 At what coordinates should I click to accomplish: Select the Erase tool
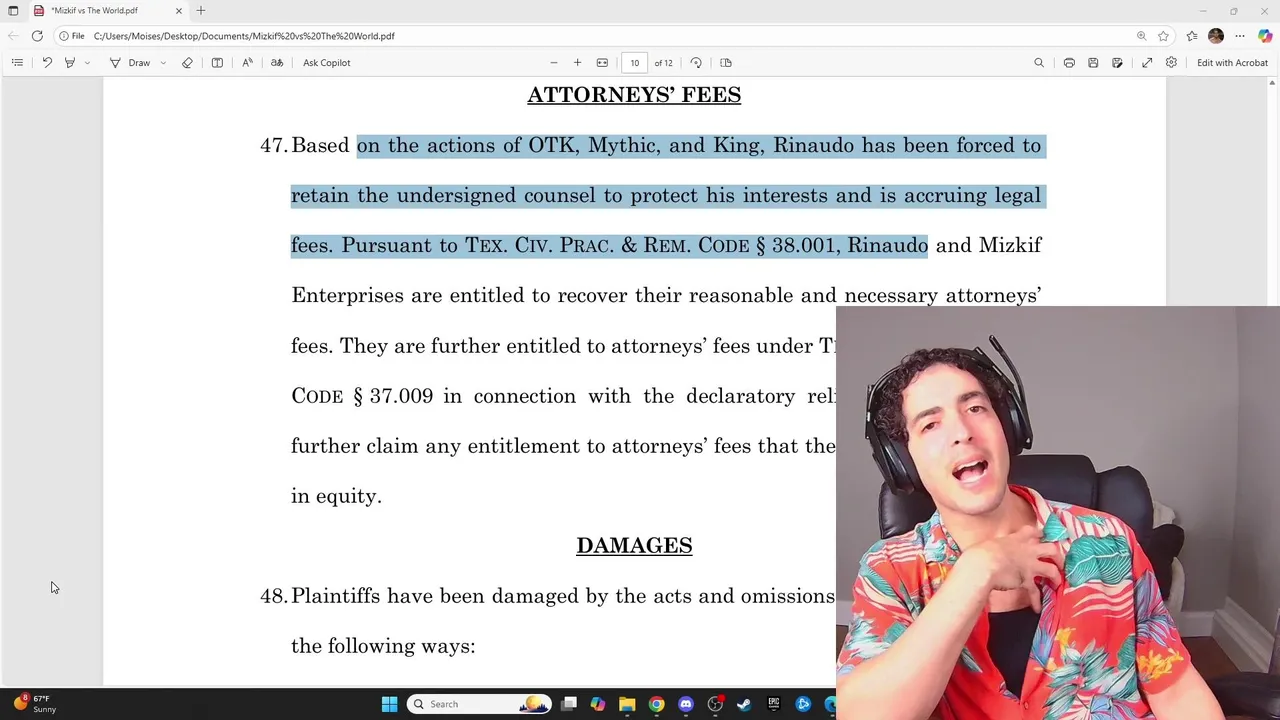click(187, 62)
